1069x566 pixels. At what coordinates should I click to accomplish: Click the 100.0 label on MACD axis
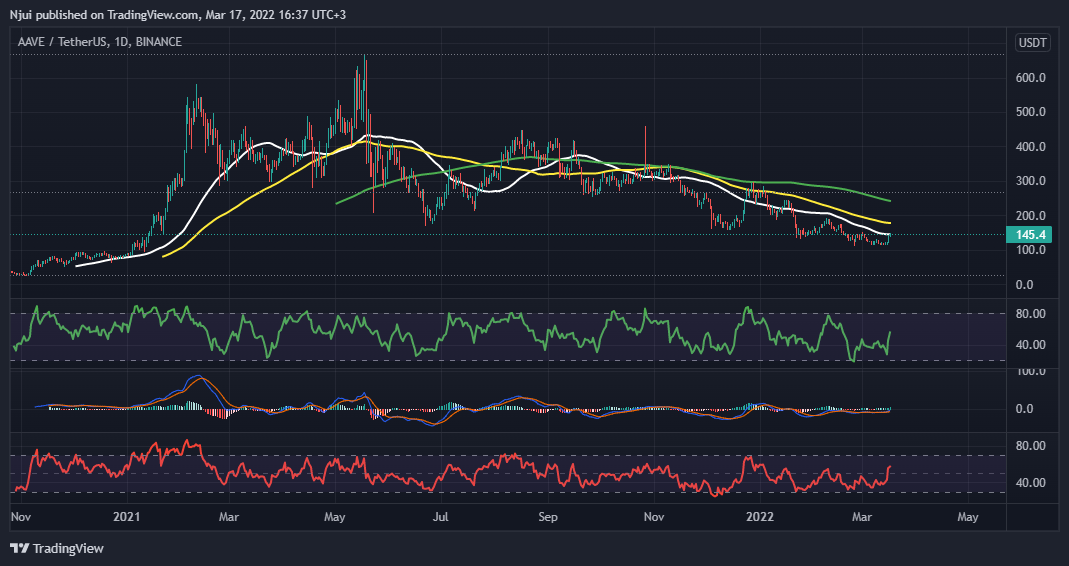click(x=1031, y=371)
